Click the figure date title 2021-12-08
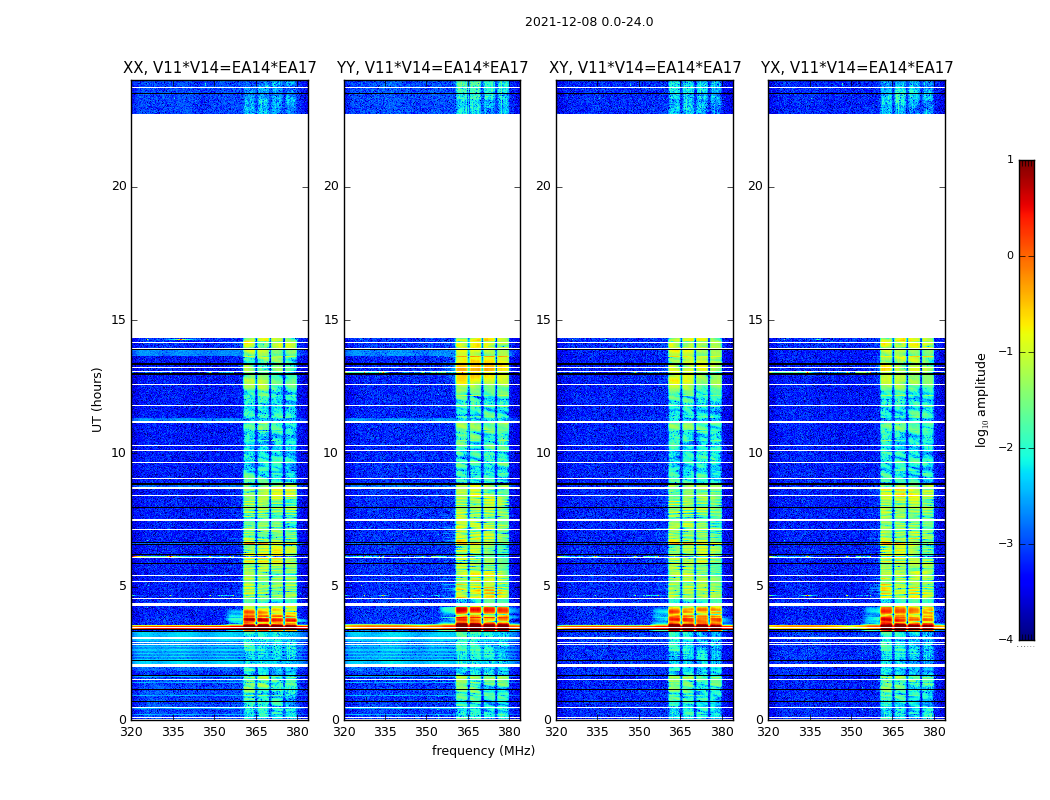Screen dimensions: 1050x800 click(x=588, y=22)
